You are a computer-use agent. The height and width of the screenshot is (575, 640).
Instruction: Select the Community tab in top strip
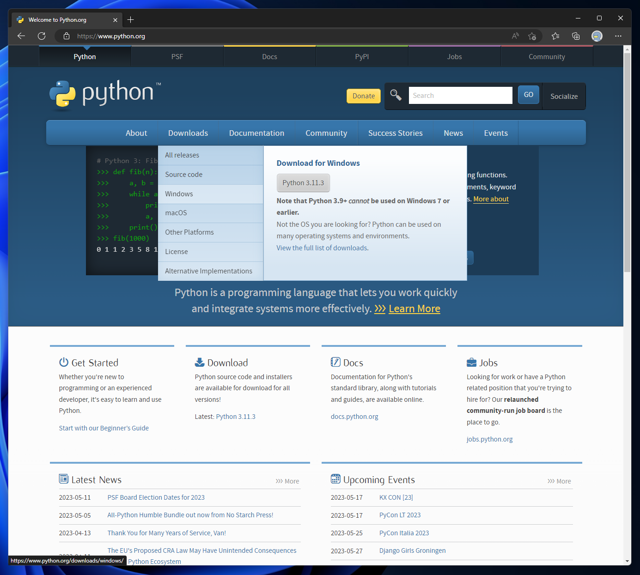[x=547, y=57]
